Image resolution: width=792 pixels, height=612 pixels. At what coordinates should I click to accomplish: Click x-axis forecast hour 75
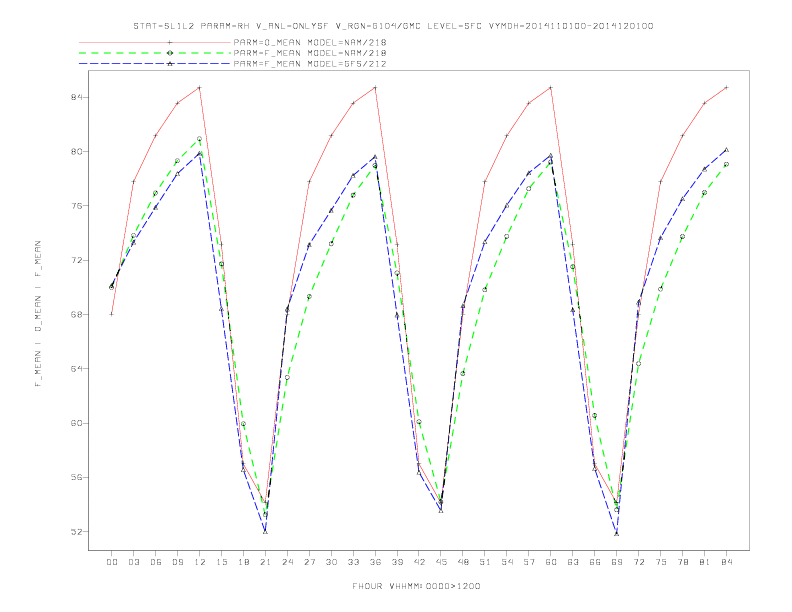(x=661, y=562)
